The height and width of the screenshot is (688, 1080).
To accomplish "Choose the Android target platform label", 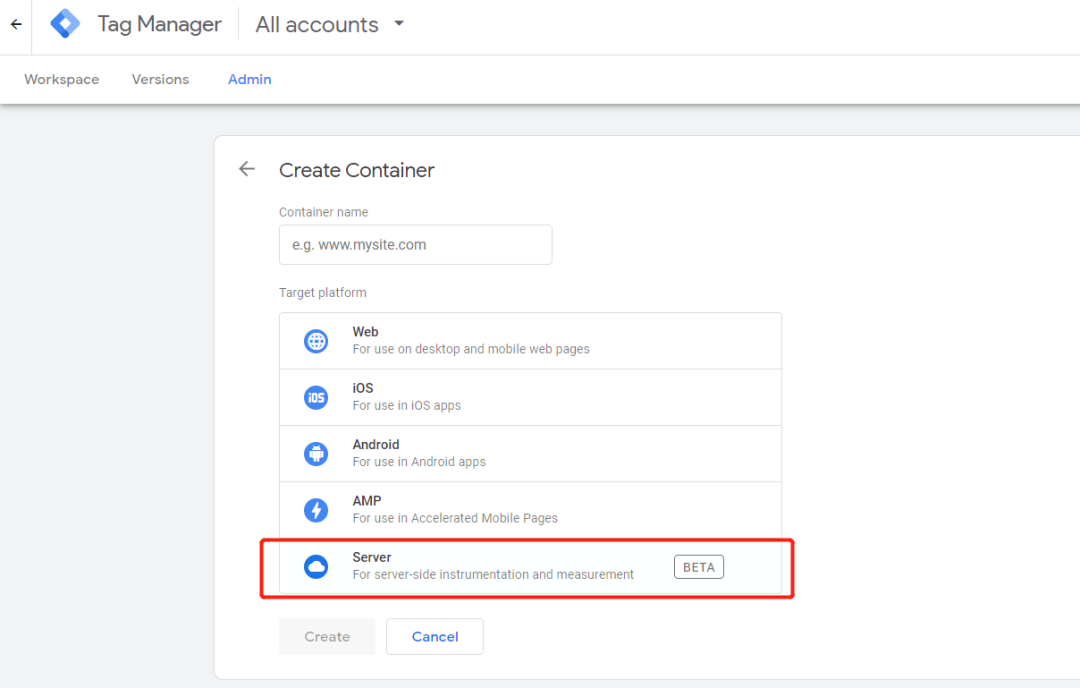I will pyautogui.click(x=376, y=445).
